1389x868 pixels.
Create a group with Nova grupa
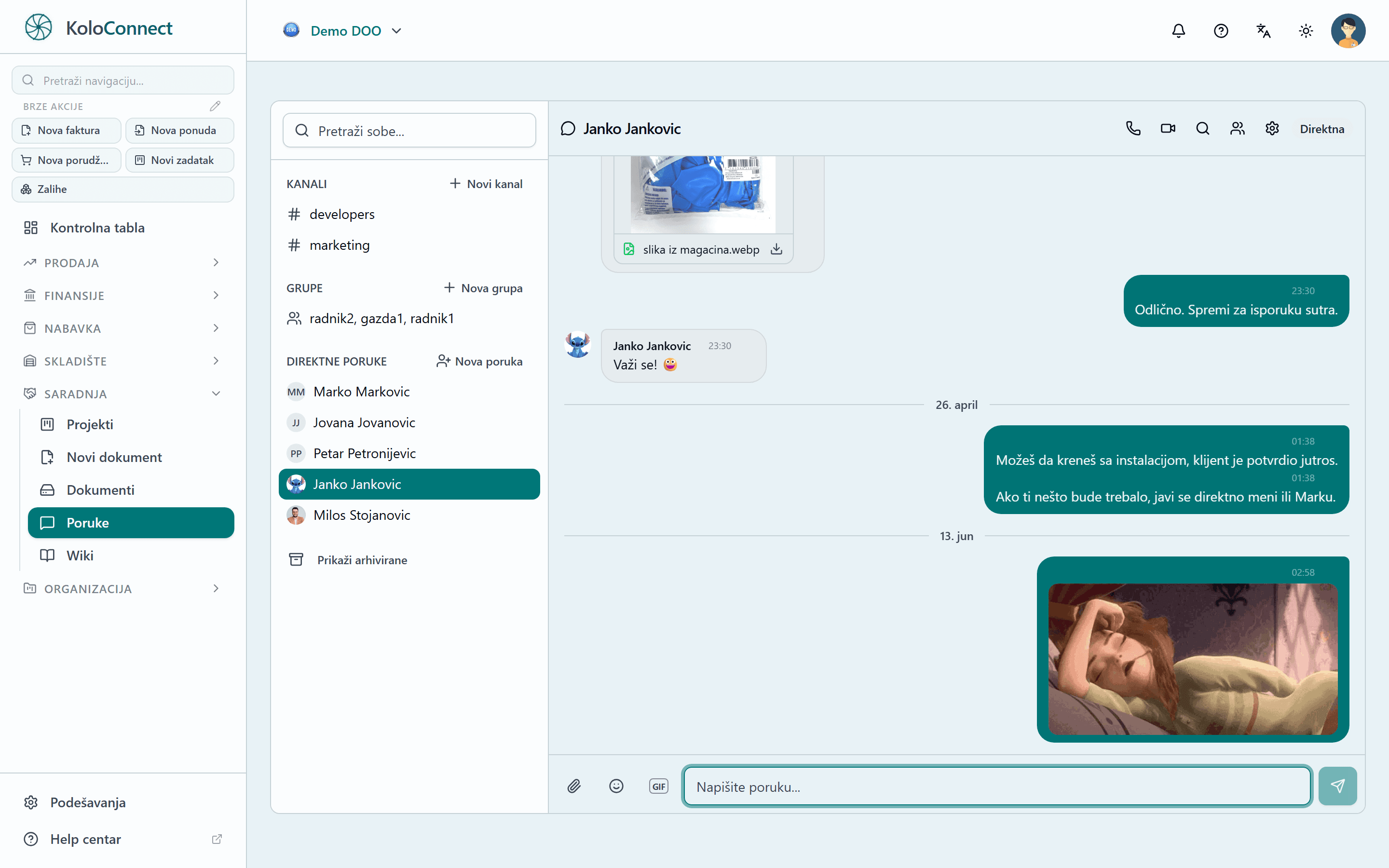483,288
